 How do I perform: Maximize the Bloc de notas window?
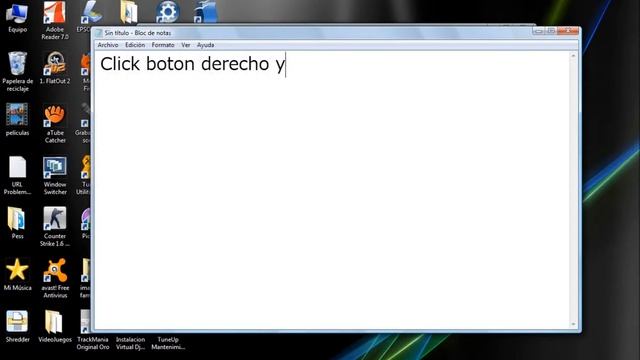point(551,31)
